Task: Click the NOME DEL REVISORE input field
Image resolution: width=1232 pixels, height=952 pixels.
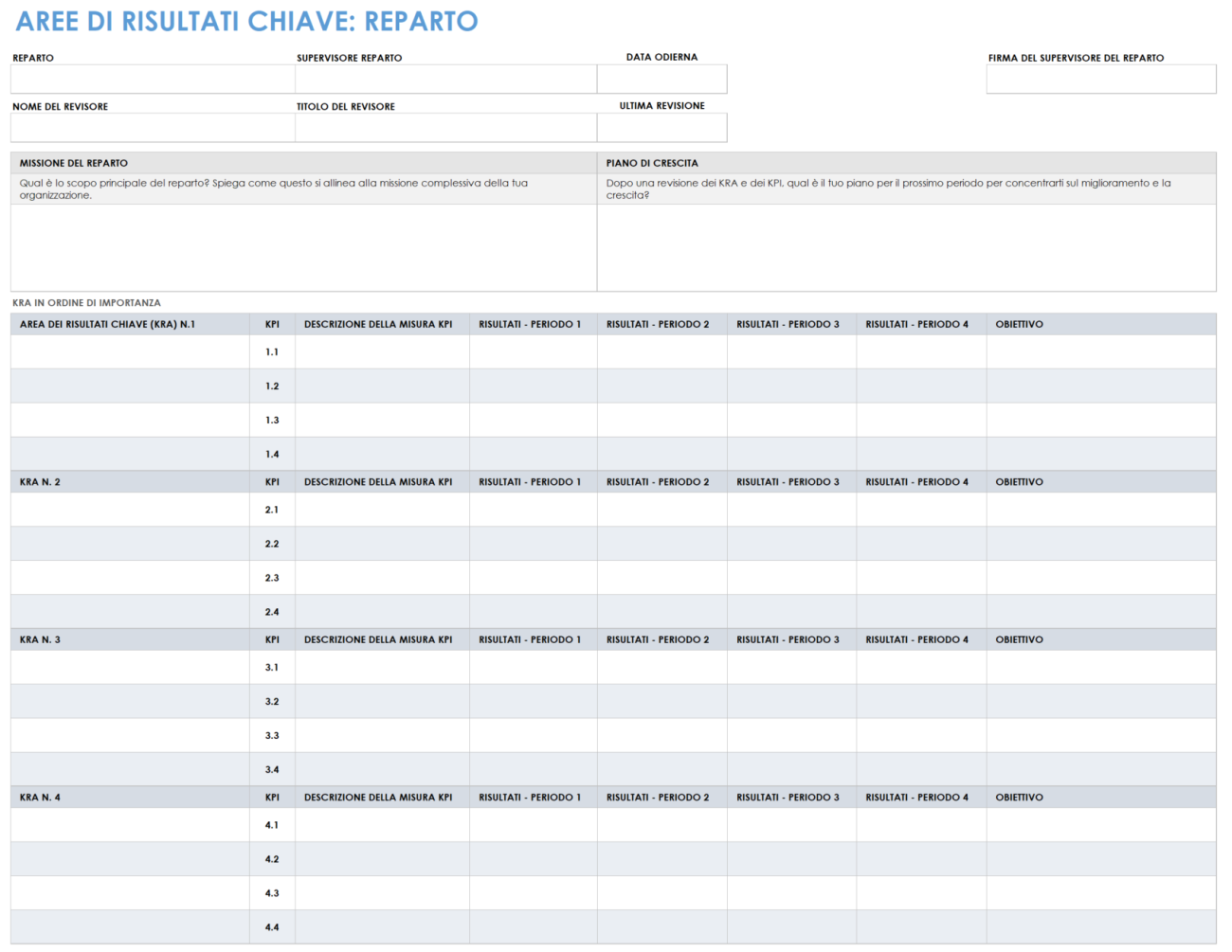Action: pos(153,127)
